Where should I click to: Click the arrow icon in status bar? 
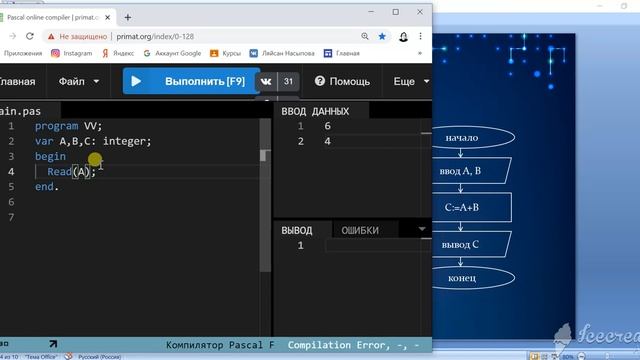53,344
